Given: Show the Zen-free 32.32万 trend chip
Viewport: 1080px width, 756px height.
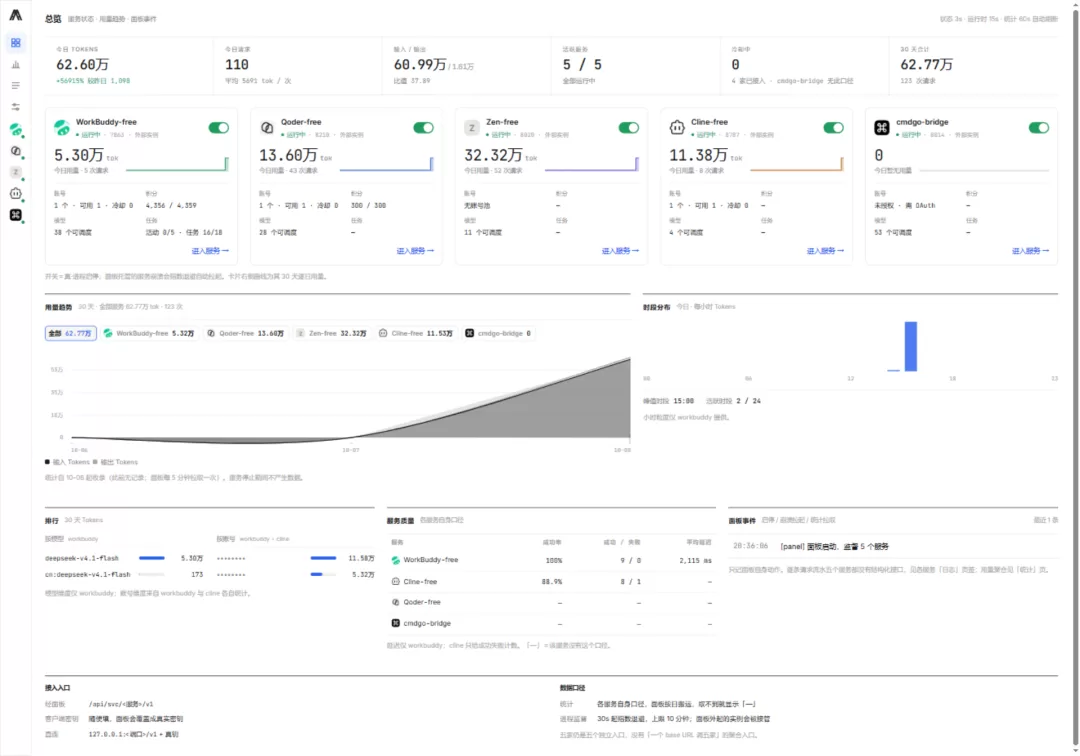Looking at the screenshot, I should pyautogui.click(x=331, y=333).
